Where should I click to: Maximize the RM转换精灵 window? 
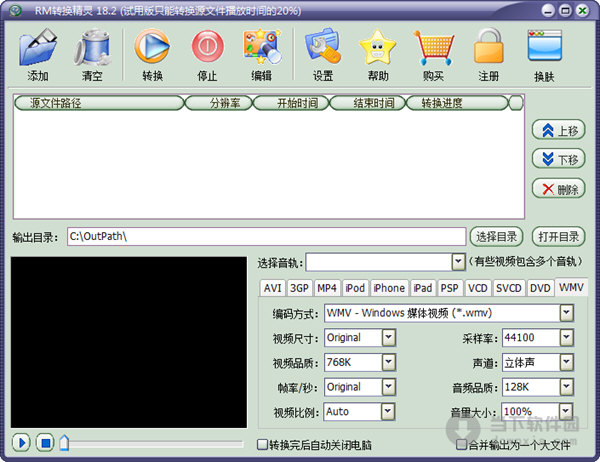565,10
